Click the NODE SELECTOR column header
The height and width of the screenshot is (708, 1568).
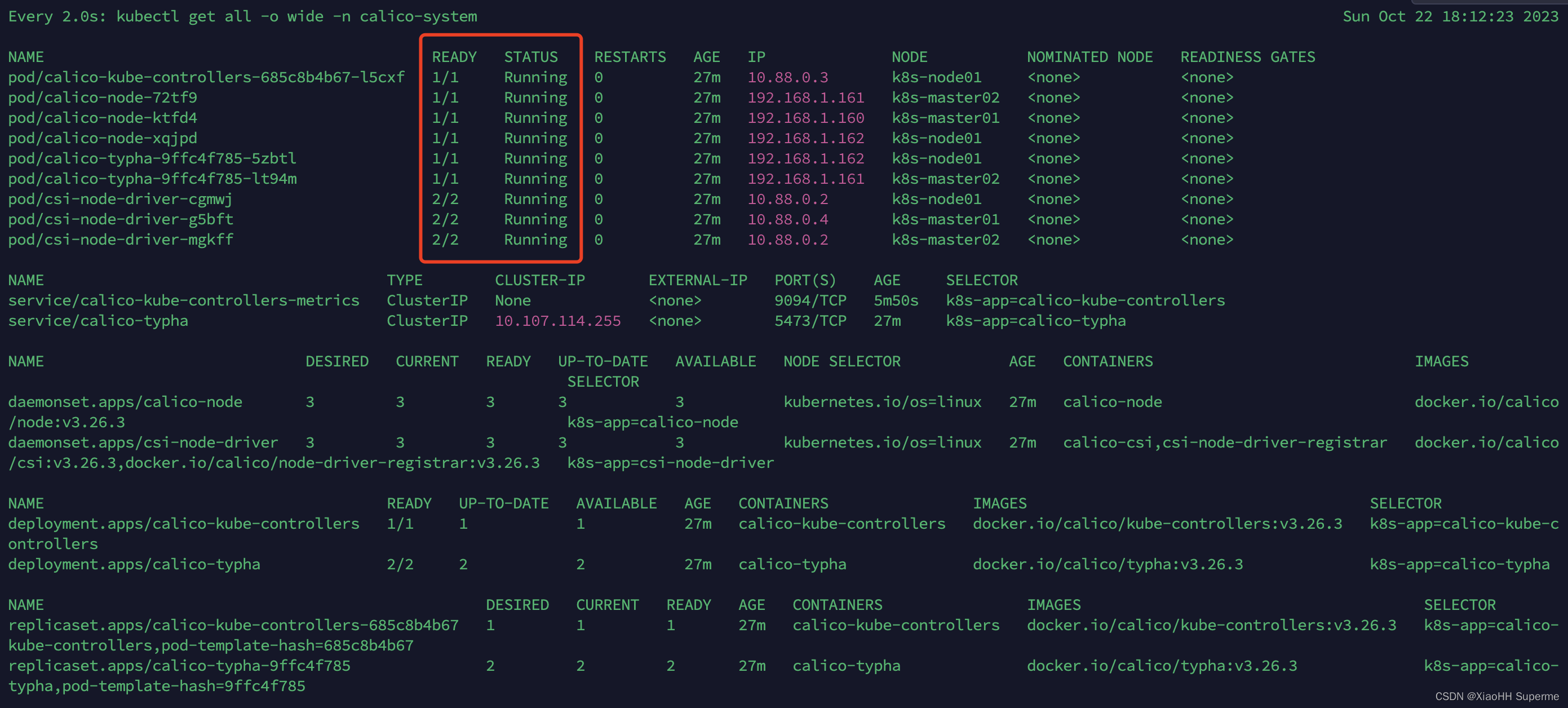[842, 361]
